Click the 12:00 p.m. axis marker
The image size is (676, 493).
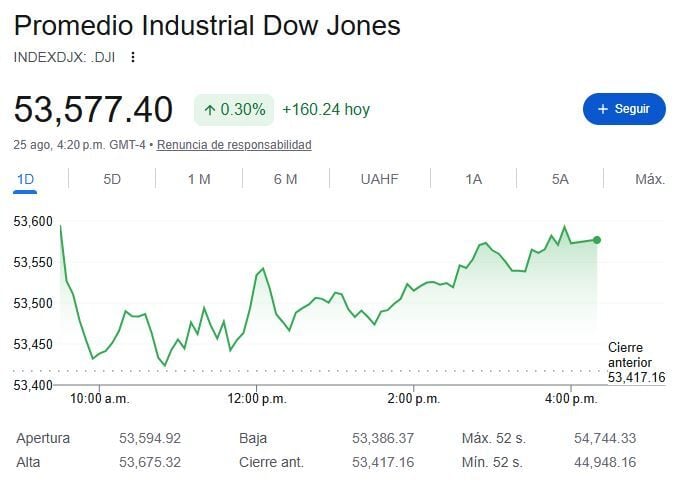[x=257, y=399]
